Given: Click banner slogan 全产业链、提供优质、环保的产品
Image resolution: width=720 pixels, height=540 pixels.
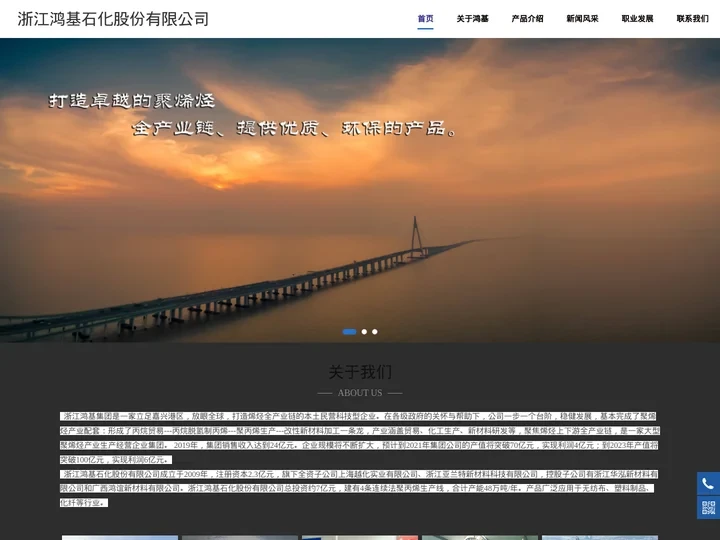Looking at the screenshot, I should tap(295, 129).
